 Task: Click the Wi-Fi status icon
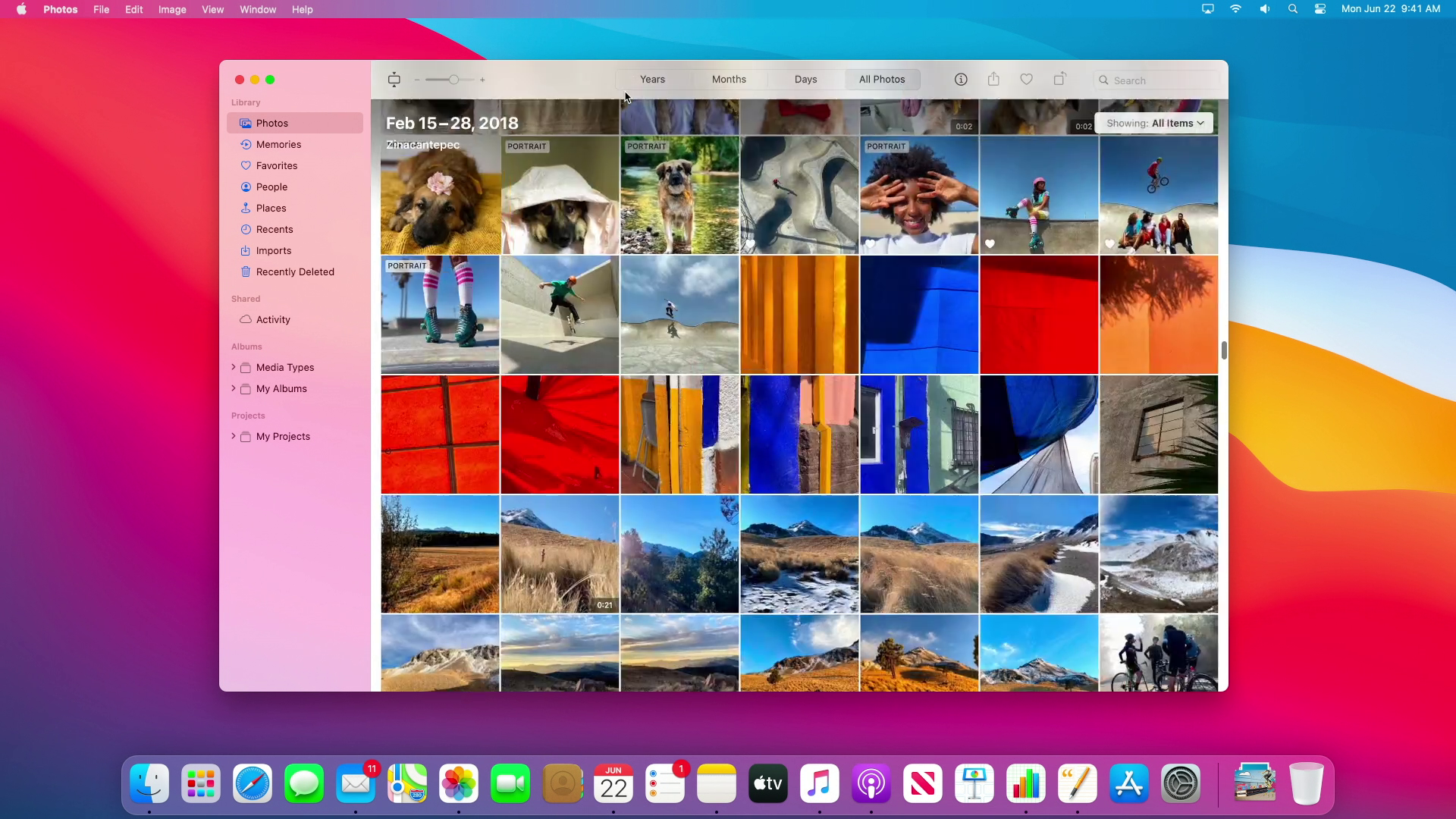(x=1235, y=9)
